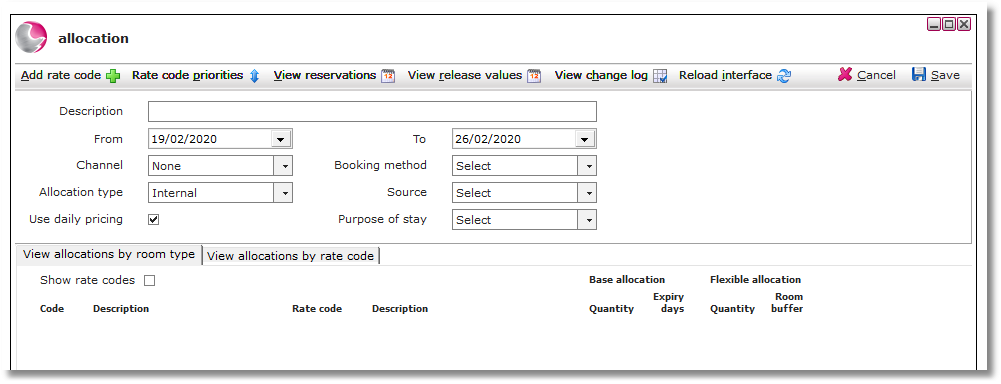Enable the Show rate codes checkbox
Screen dimensions: 1001x384
tap(149, 280)
